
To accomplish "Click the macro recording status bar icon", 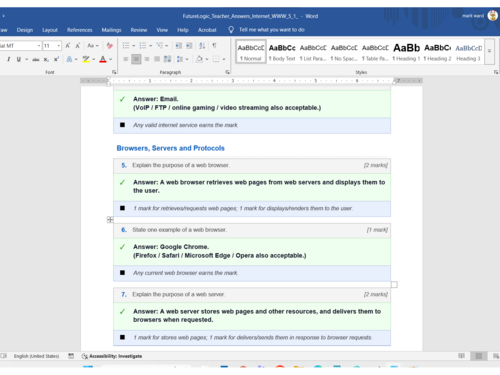I will (71, 356).
